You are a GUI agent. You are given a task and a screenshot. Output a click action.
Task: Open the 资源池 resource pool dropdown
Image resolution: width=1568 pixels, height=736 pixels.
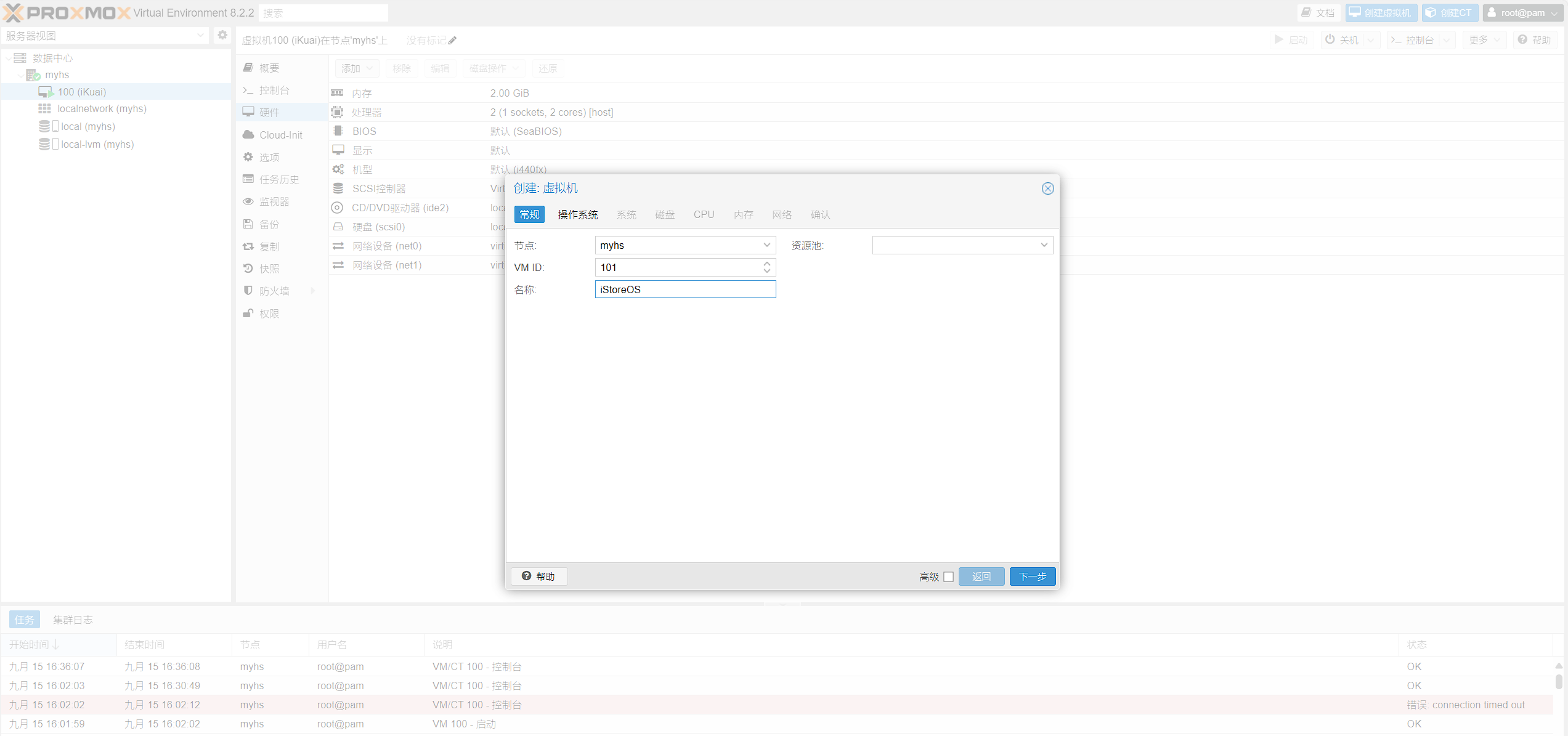coord(962,245)
